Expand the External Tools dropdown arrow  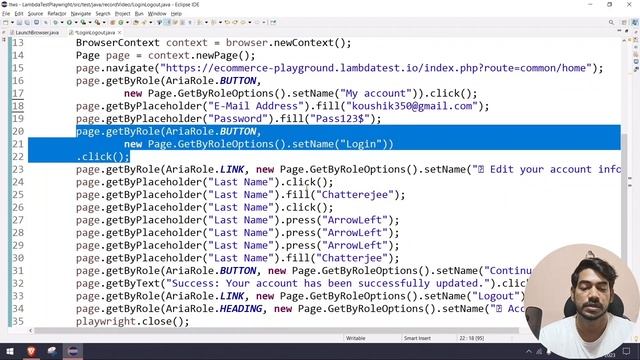pyautogui.click(x=104, y=22)
